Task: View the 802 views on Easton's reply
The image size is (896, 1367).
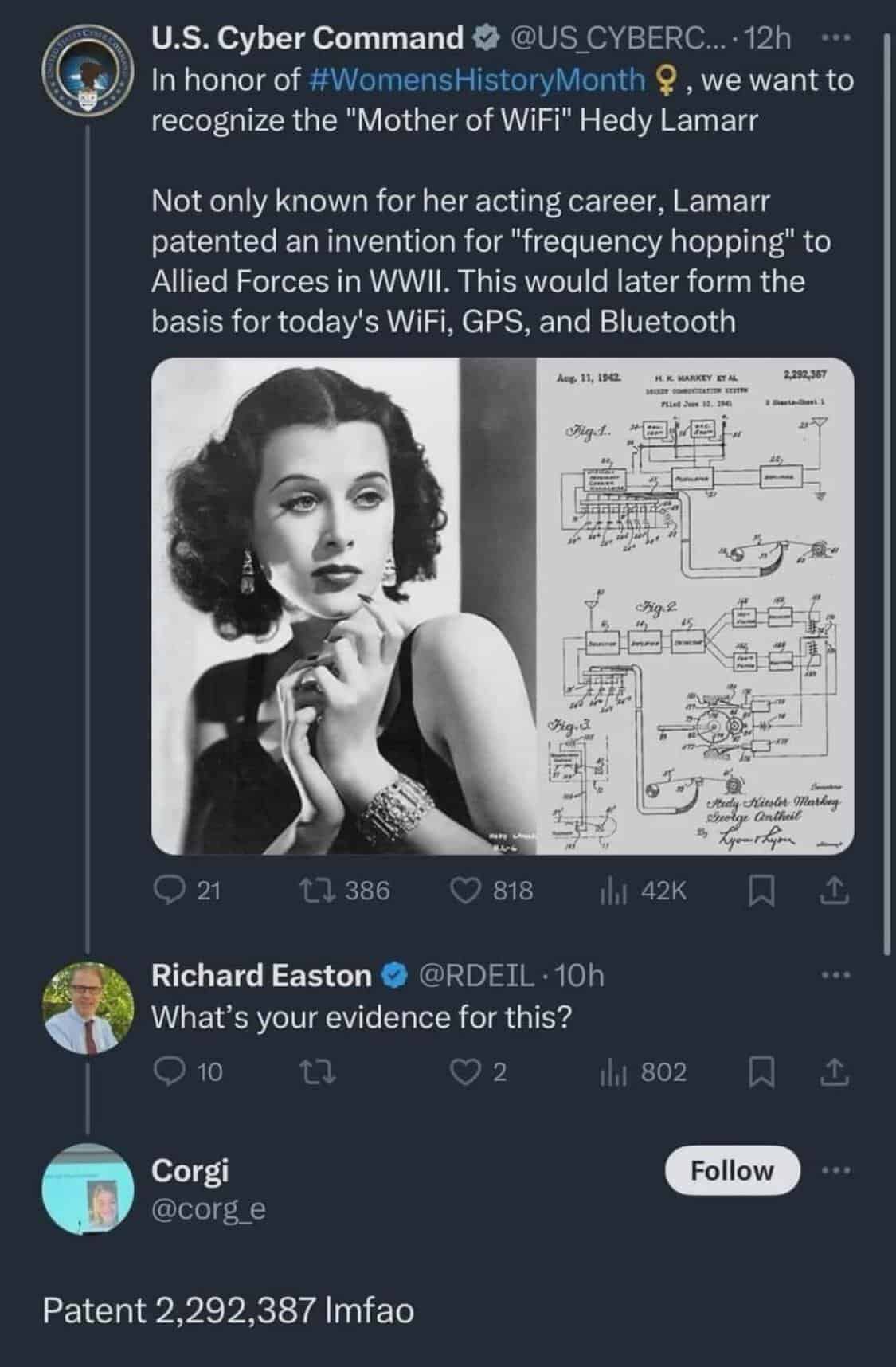Action: pos(611,1072)
